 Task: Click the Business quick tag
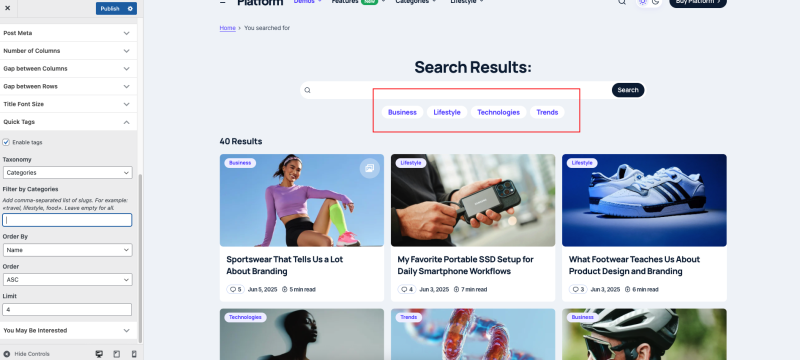click(x=402, y=112)
